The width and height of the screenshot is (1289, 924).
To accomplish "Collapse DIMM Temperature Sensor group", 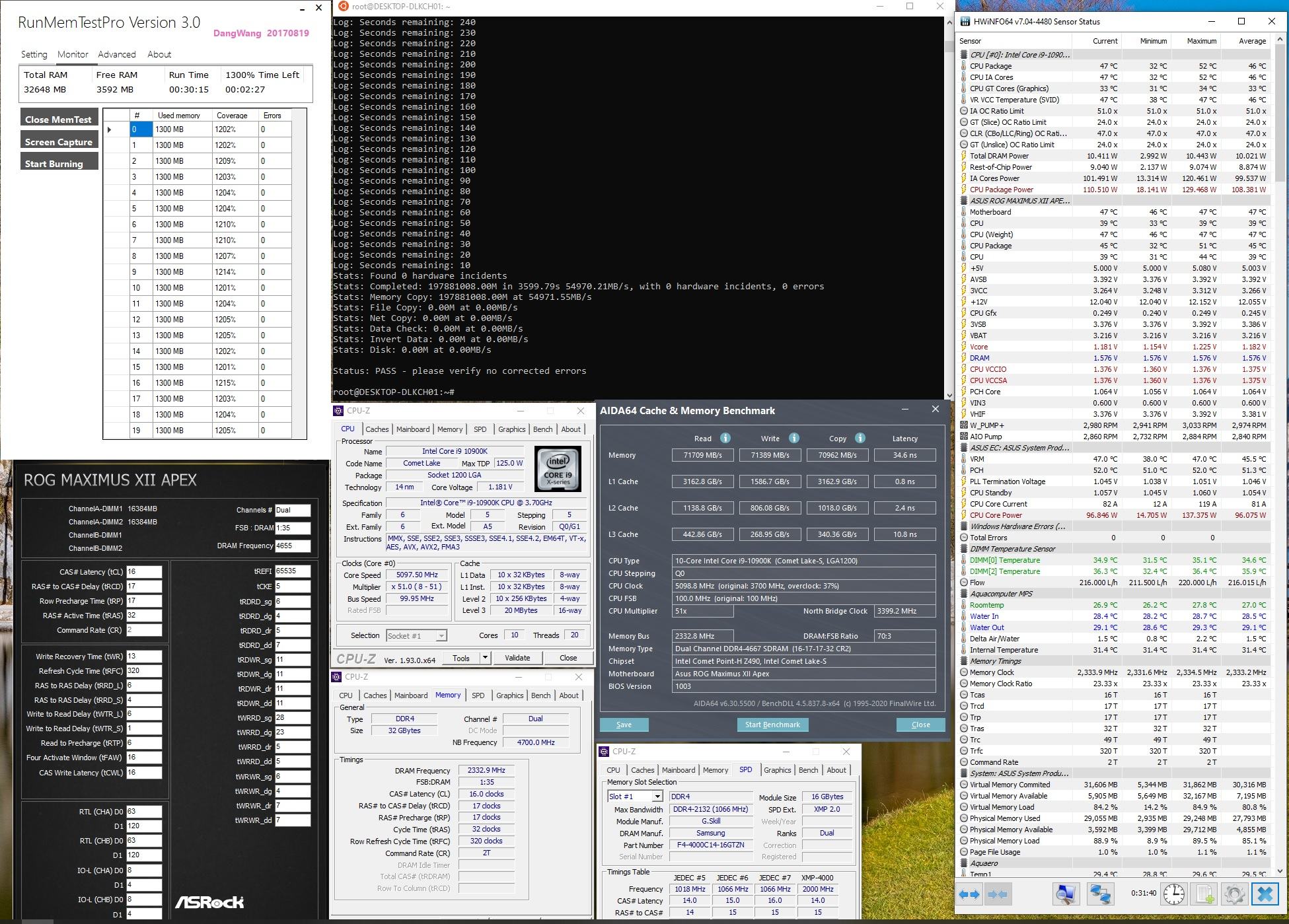I will click(x=964, y=549).
